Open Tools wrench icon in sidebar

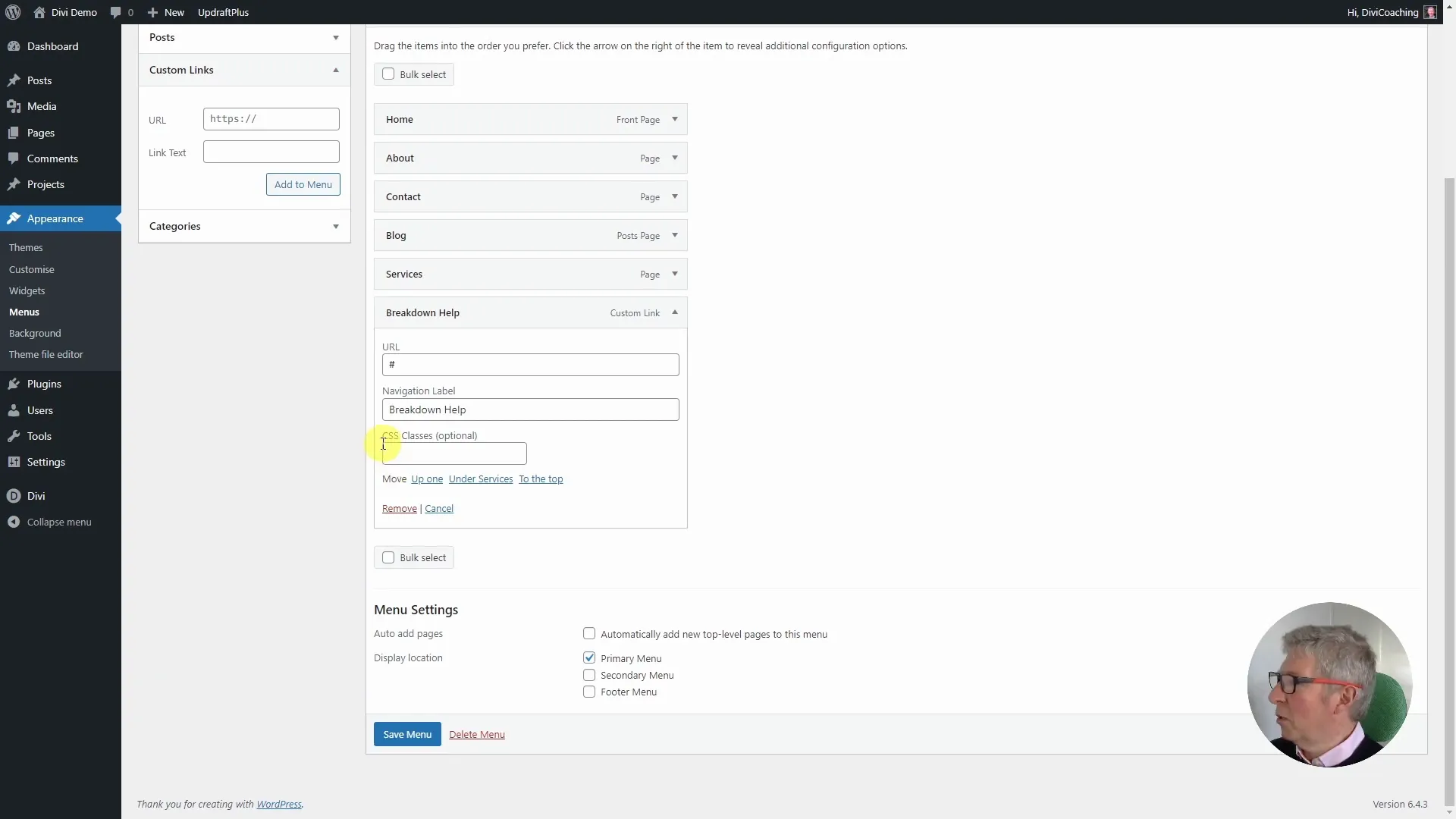coord(14,436)
